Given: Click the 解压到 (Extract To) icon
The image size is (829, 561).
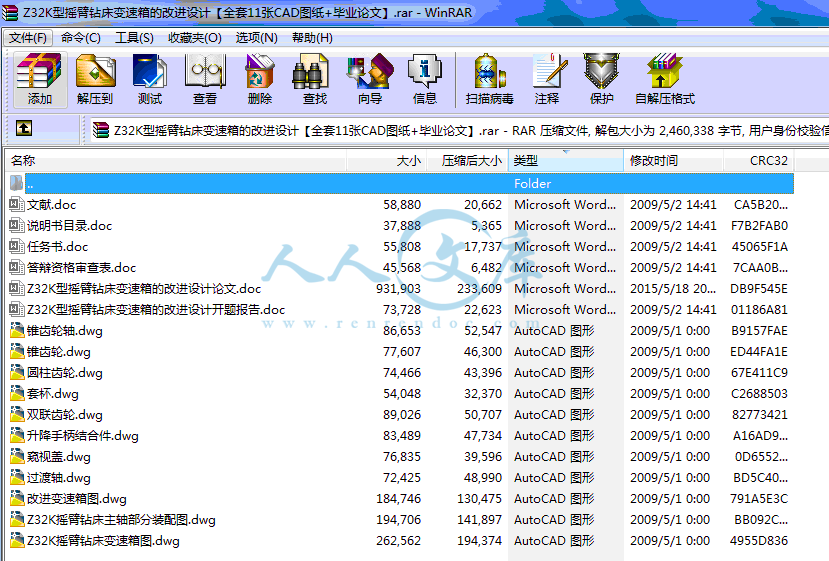Looking at the screenshot, I should [x=95, y=79].
